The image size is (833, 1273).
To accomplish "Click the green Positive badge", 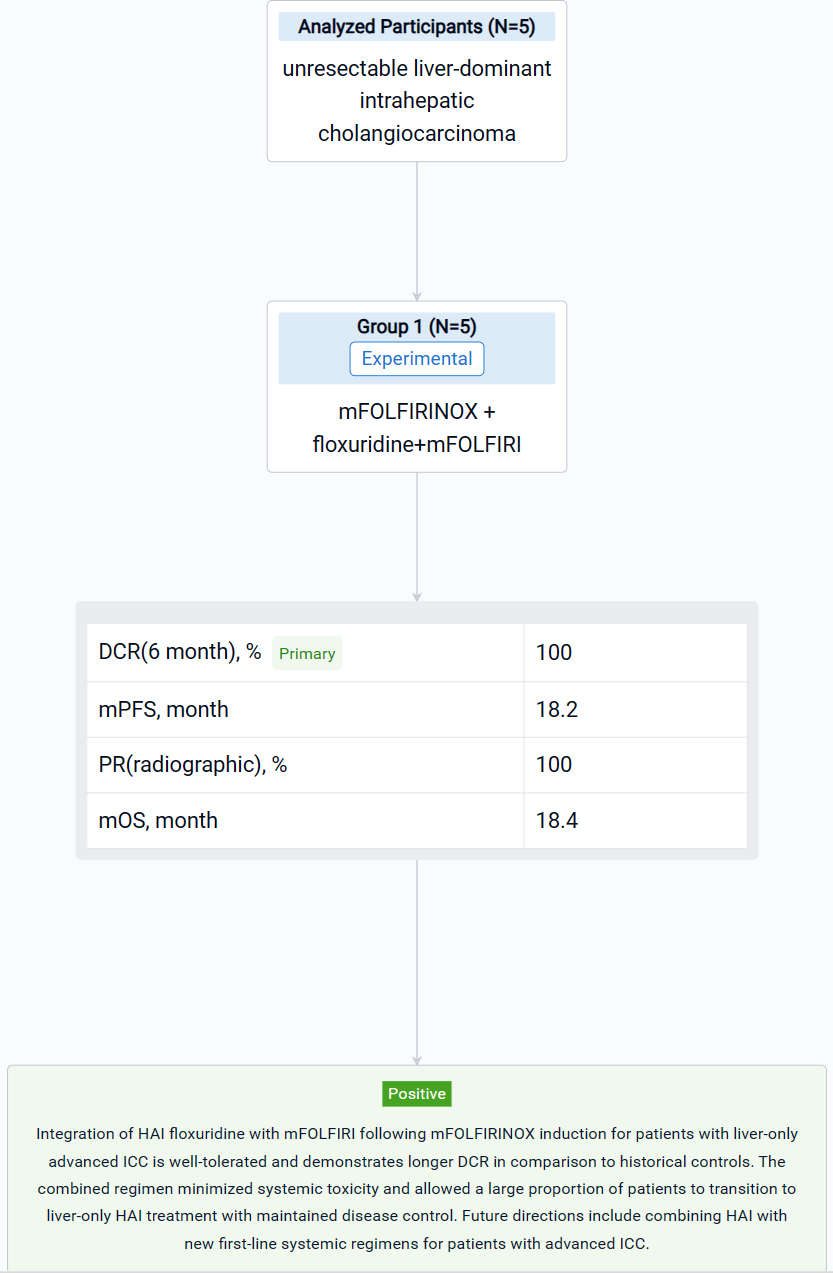I will click(417, 1094).
